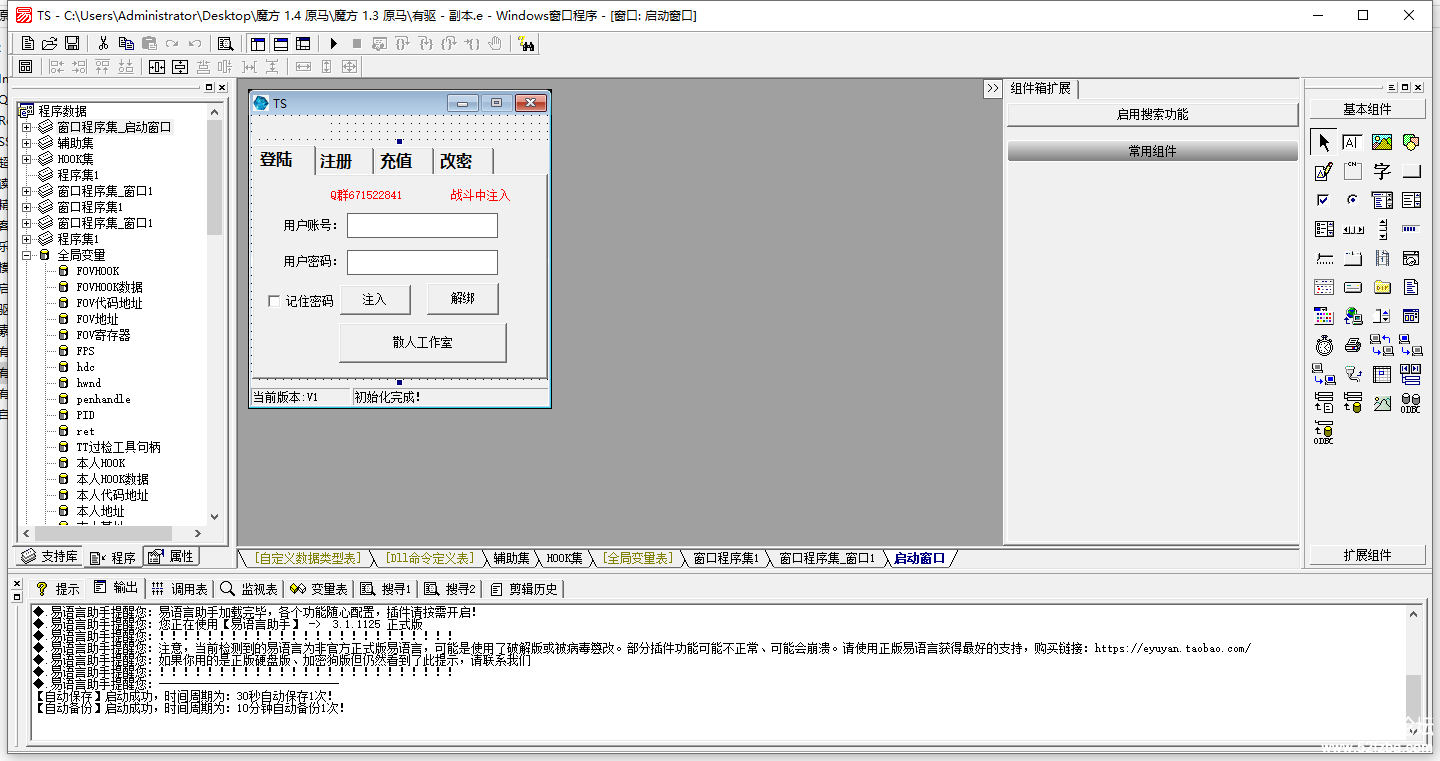Click the >> collapse button beside 组件箱扩展
Image resolution: width=1440 pixels, height=761 pixels.
(x=992, y=88)
